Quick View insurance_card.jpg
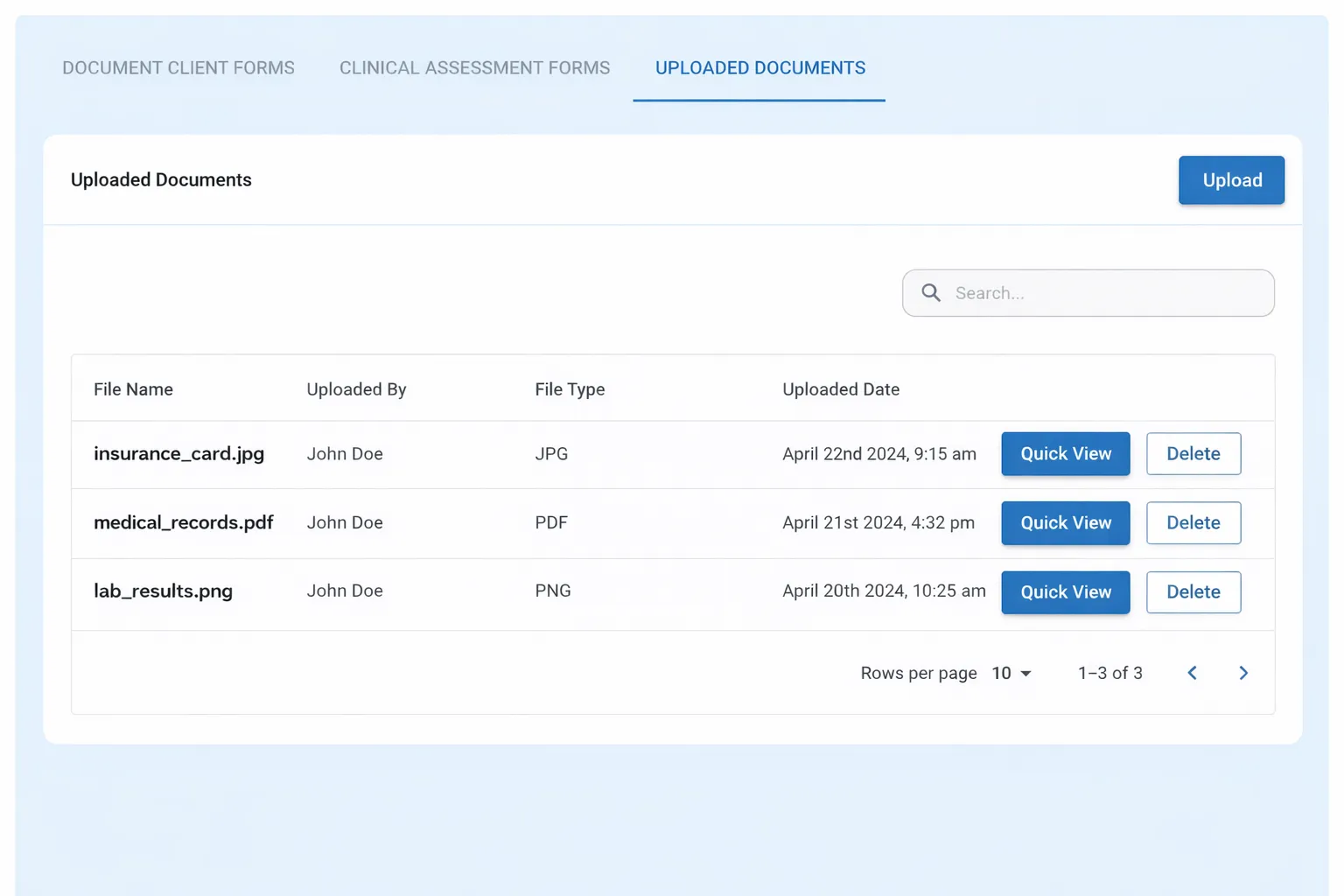Viewport: 1344px width, 896px height. pos(1066,454)
